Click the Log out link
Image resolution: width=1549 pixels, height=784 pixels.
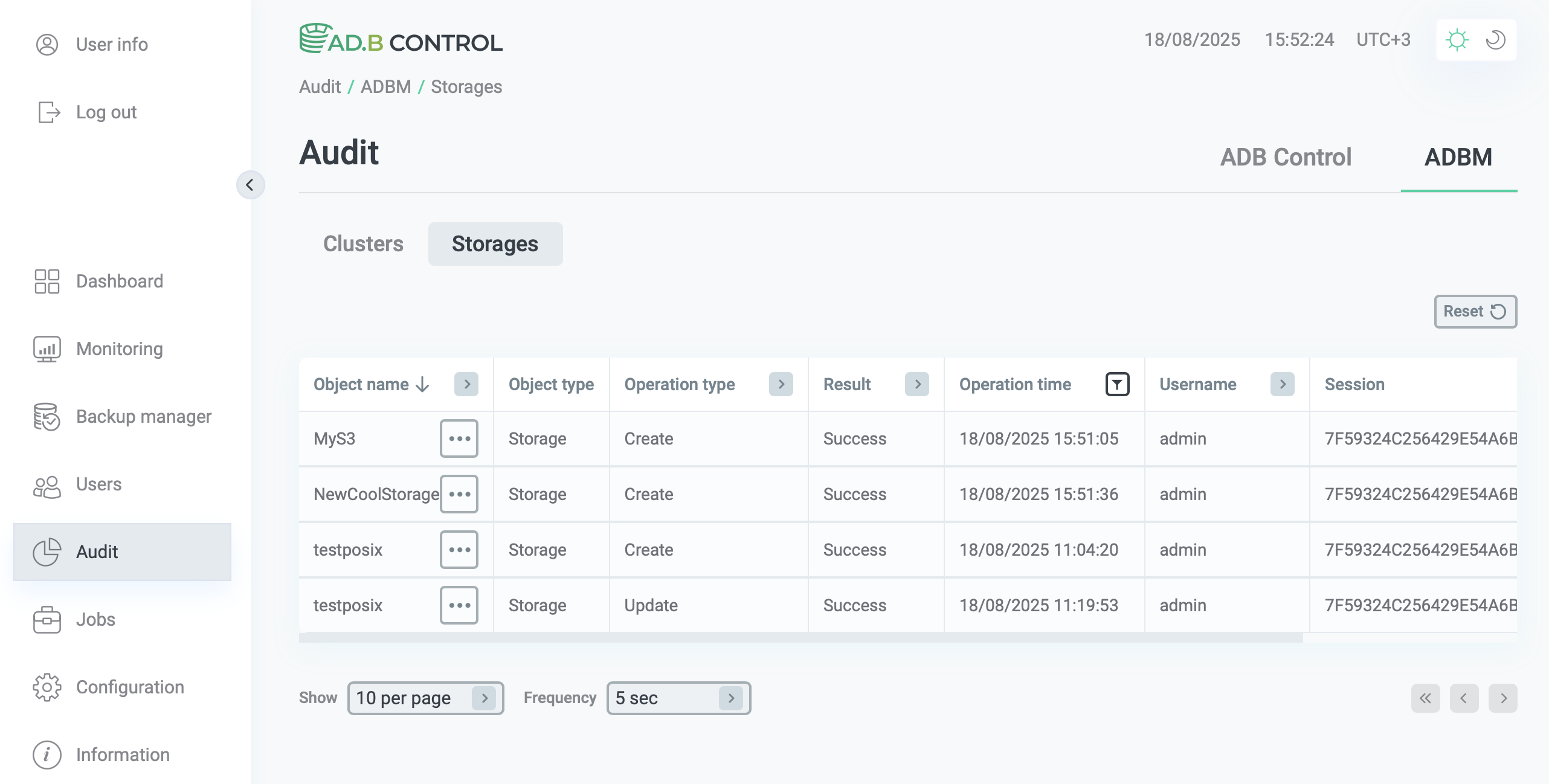106,112
